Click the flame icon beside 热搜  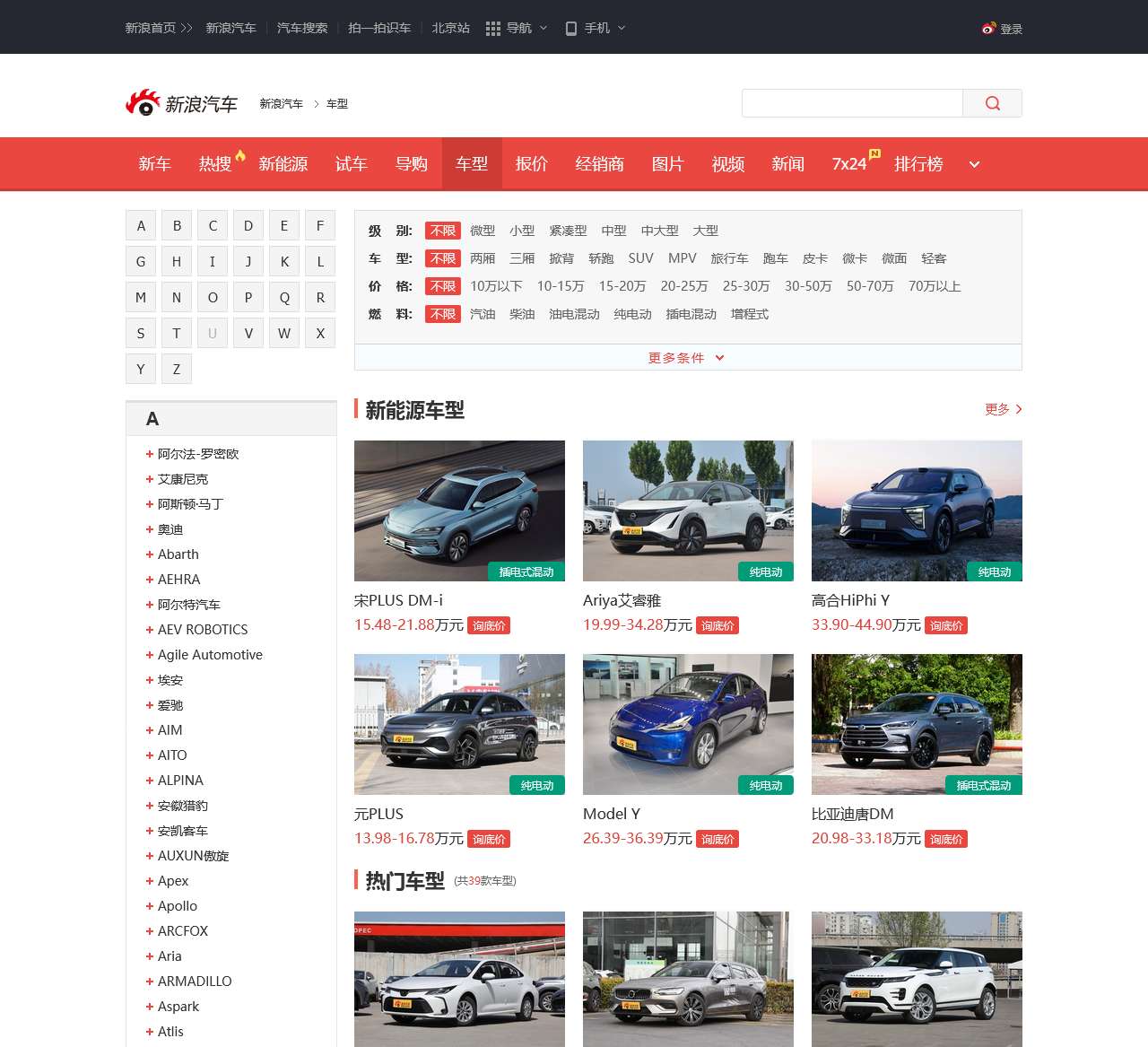pos(240,155)
